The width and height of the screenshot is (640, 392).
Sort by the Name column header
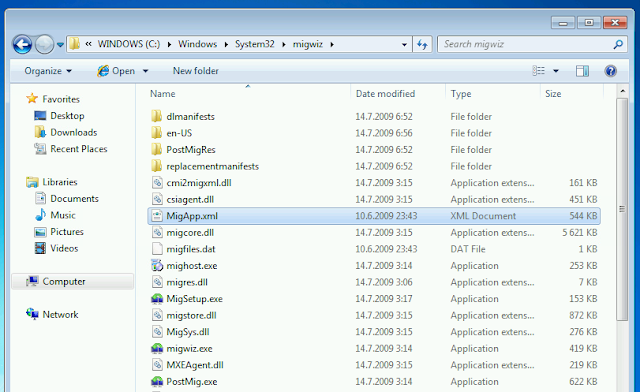(162, 94)
